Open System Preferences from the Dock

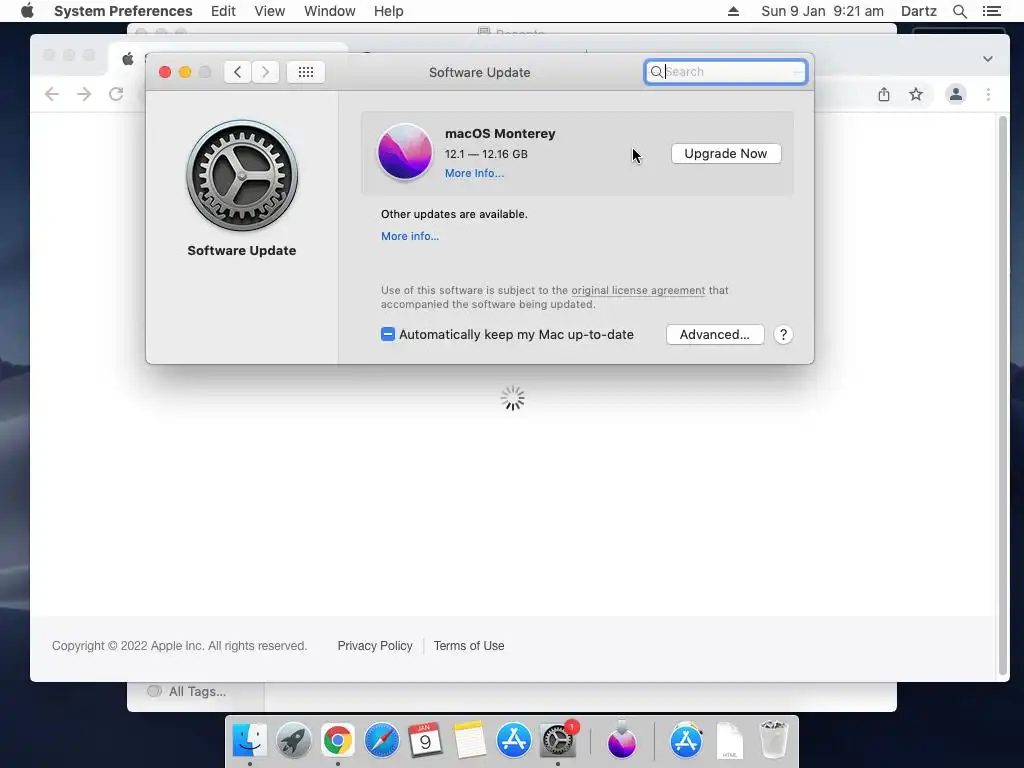(x=558, y=741)
